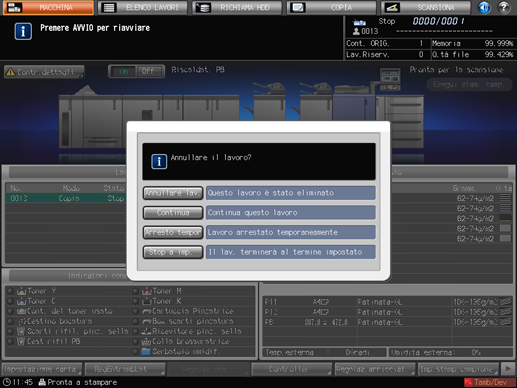
Task: Click the Colla brossuratrice icon
Action: point(147,341)
